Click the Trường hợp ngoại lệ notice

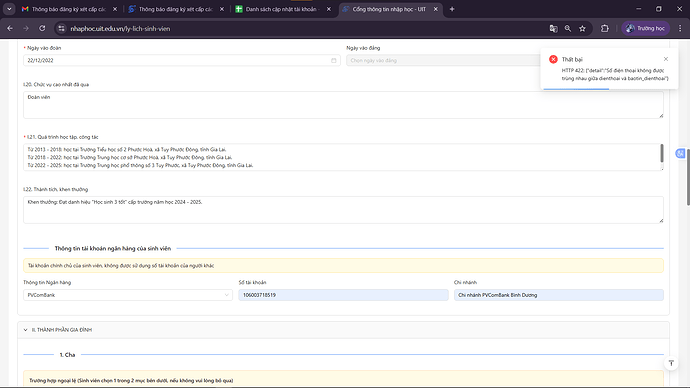coord(131,381)
